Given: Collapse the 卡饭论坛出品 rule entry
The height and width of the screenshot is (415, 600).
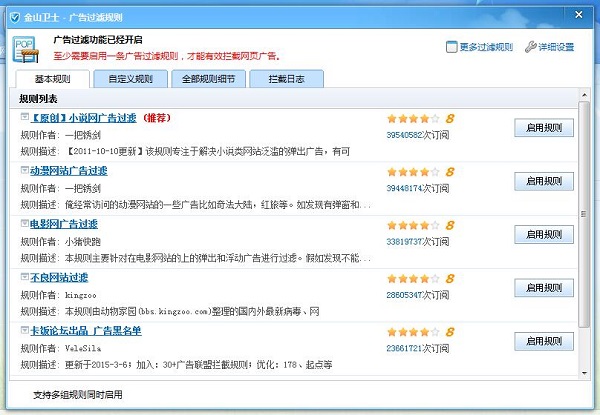Looking at the screenshot, I should [24, 329].
